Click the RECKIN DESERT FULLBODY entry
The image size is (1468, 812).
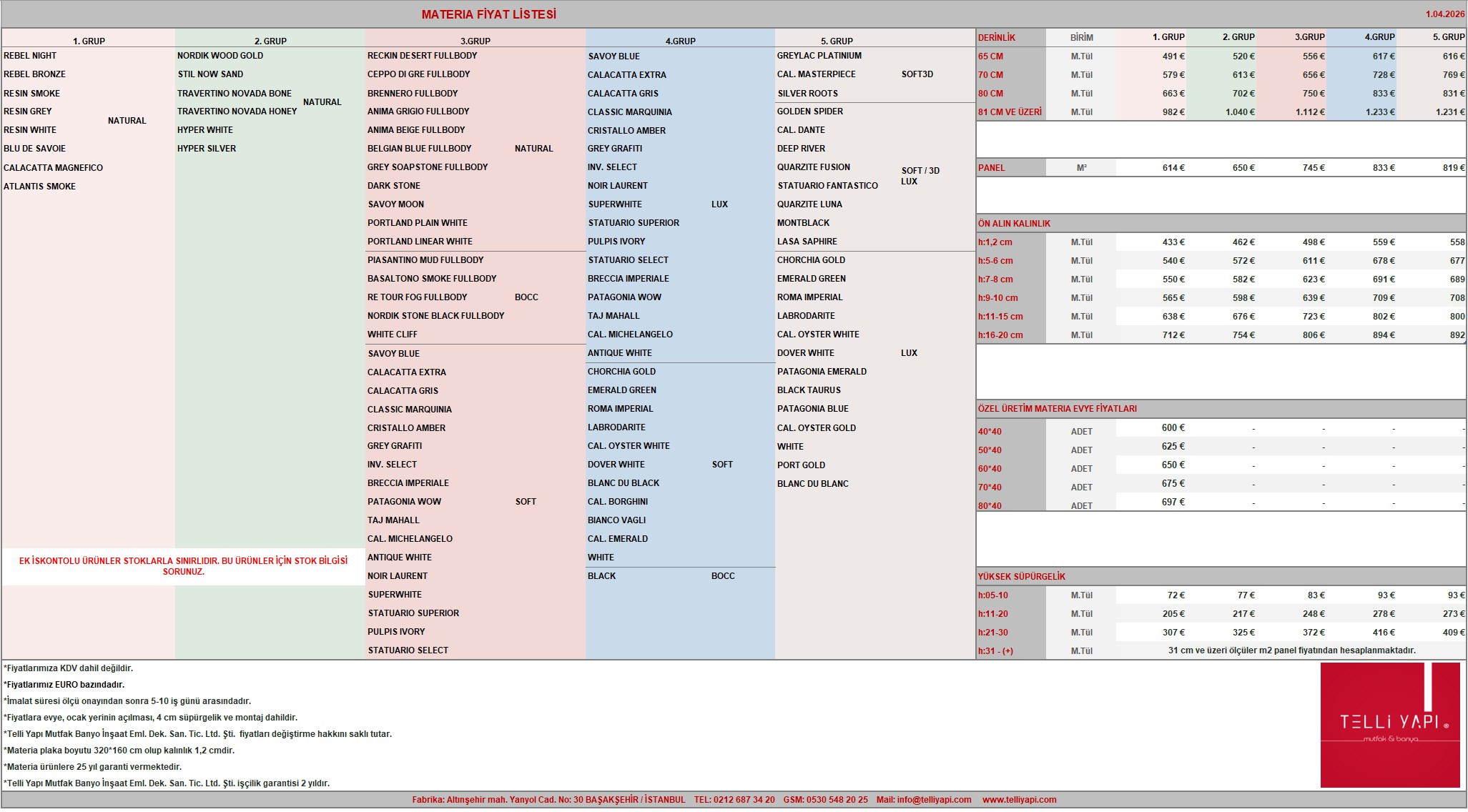tap(422, 56)
